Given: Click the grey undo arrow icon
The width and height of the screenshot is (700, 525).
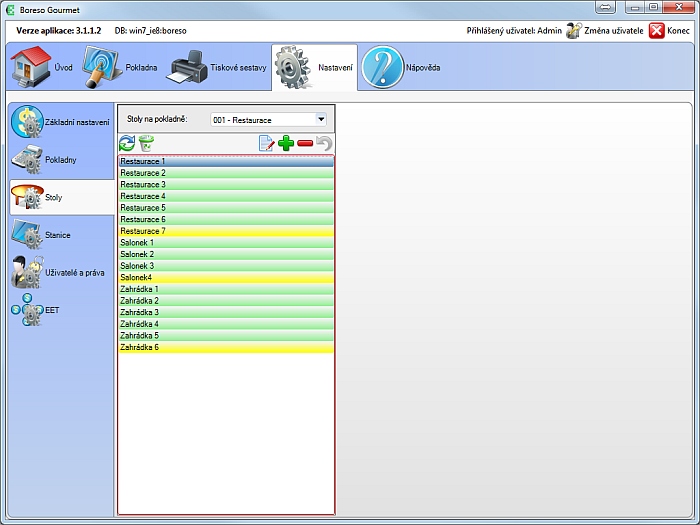Looking at the screenshot, I should tap(324, 144).
